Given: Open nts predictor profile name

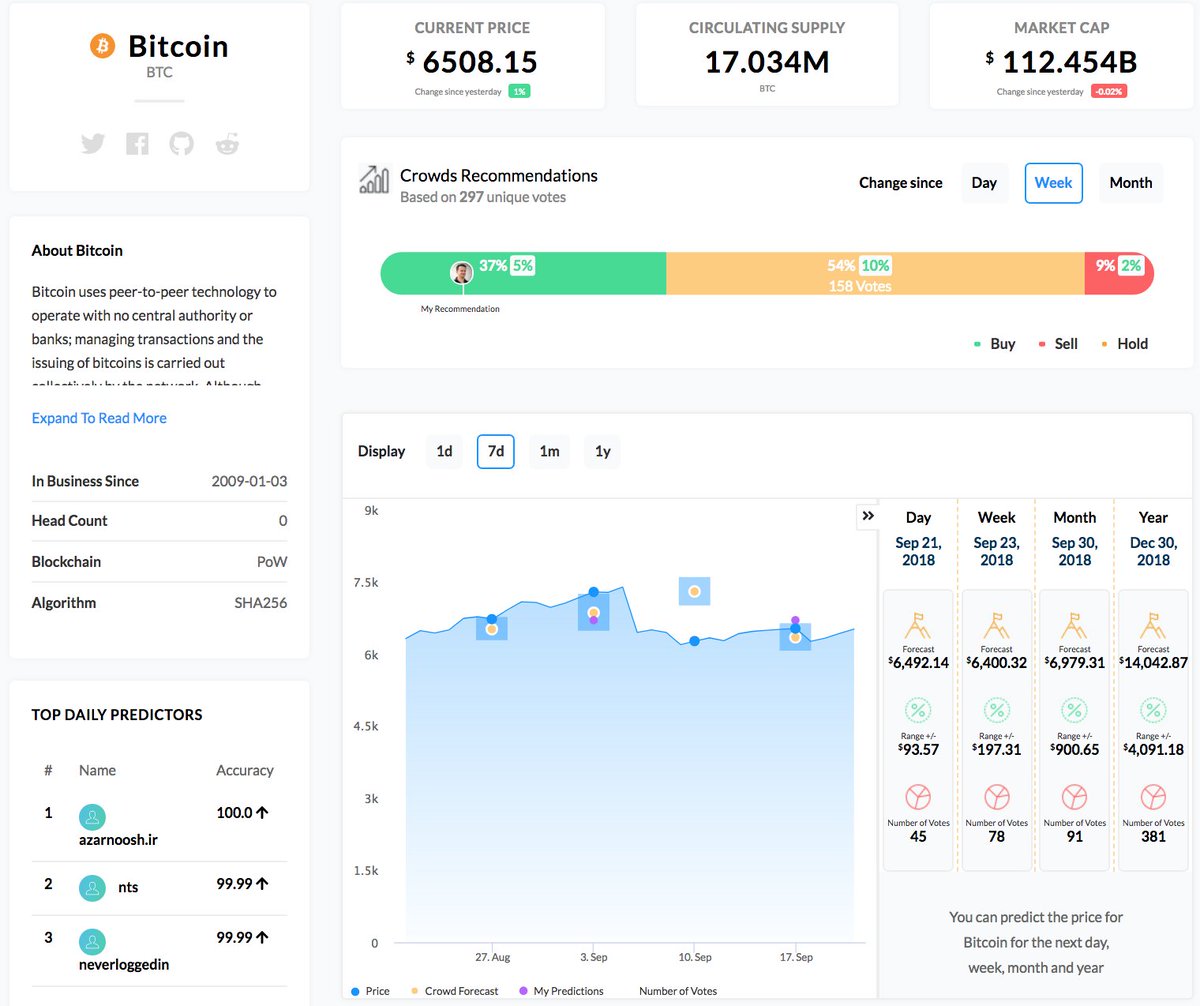Looking at the screenshot, I should point(128,887).
